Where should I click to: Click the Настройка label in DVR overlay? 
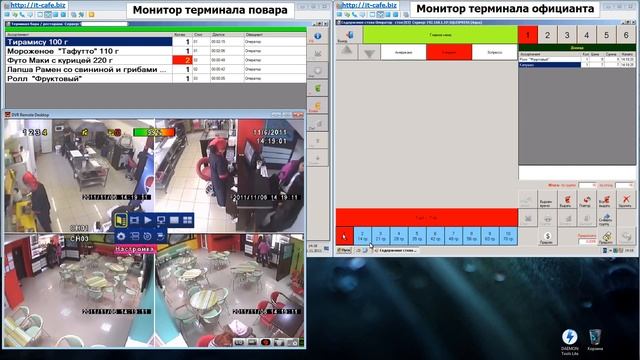coord(134,249)
